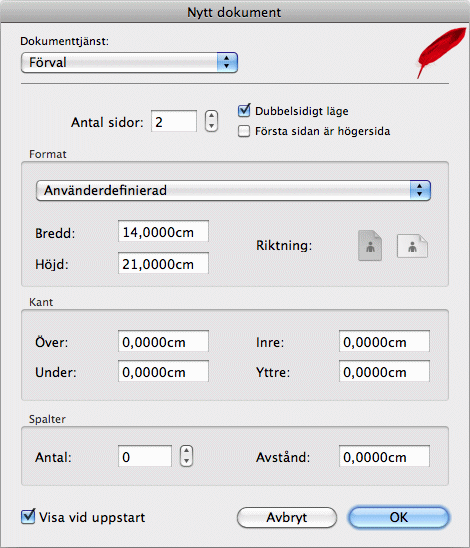Select portrait orientation icon
Viewport: 470px width, 548px height.
coord(370,245)
